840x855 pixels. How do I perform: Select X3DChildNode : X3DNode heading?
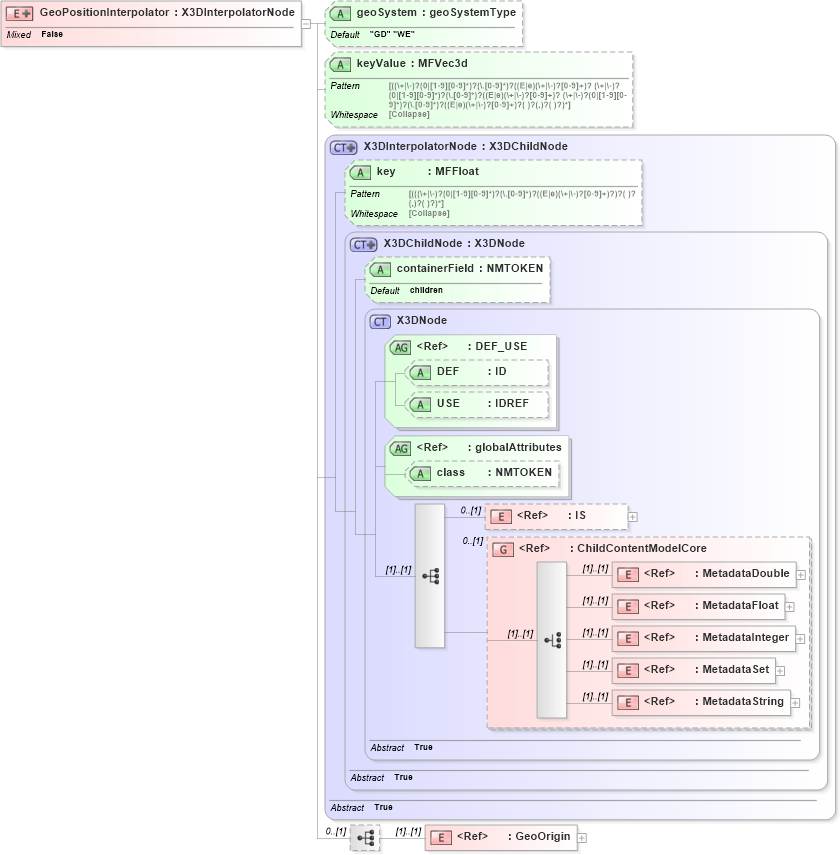pyautogui.click(x=454, y=243)
